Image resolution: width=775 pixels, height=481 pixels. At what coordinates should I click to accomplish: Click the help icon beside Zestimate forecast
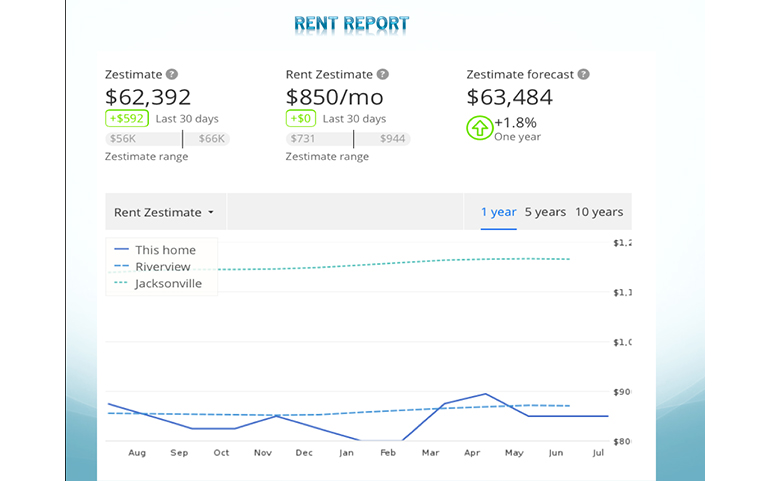[583, 75]
